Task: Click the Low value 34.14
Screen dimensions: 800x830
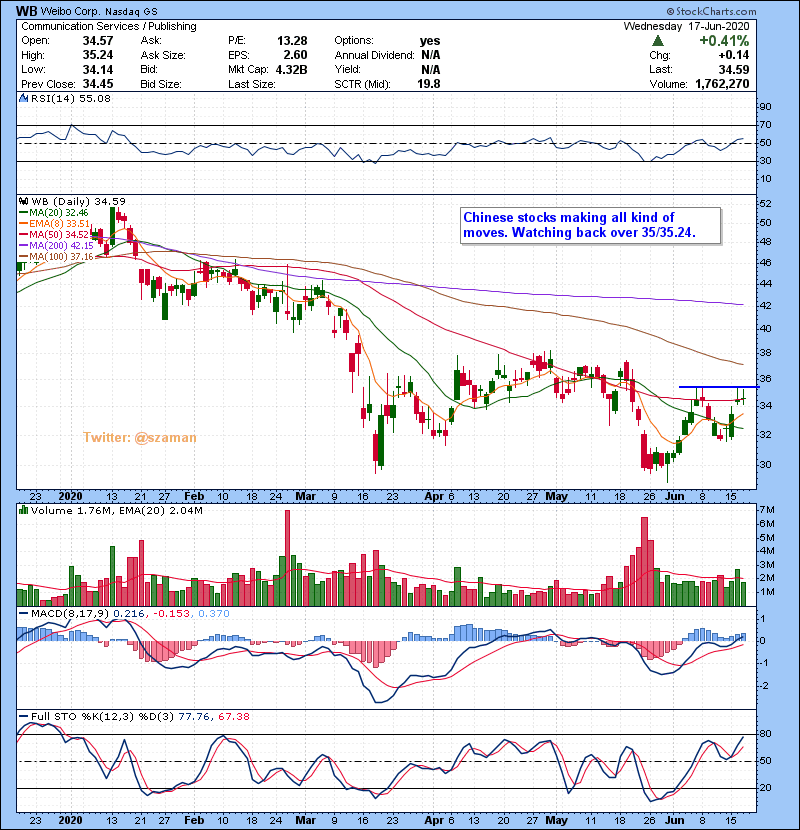Action: pyautogui.click(x=98, y=69)
